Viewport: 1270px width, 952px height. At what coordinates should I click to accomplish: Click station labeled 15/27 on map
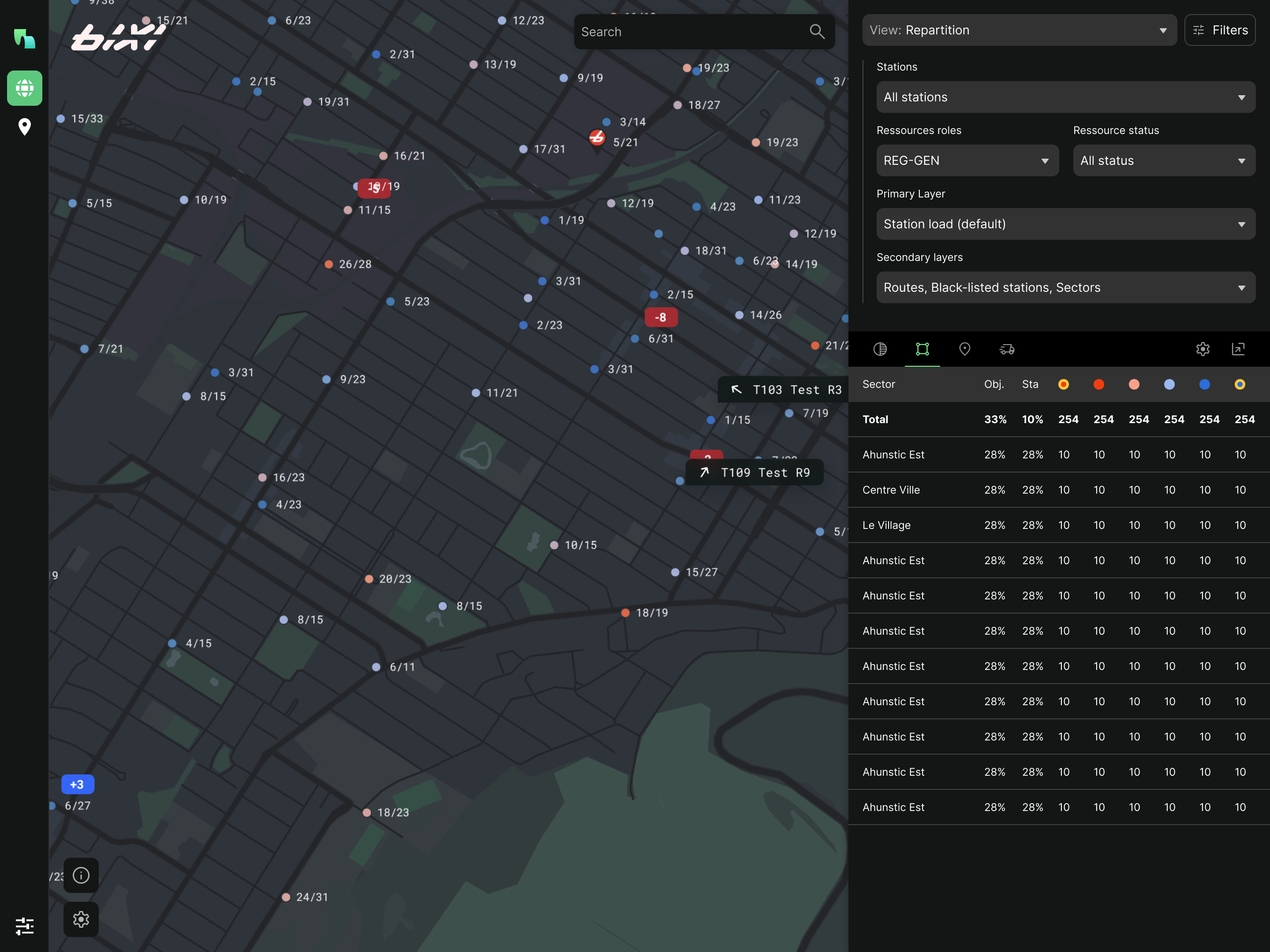point(675,572)
